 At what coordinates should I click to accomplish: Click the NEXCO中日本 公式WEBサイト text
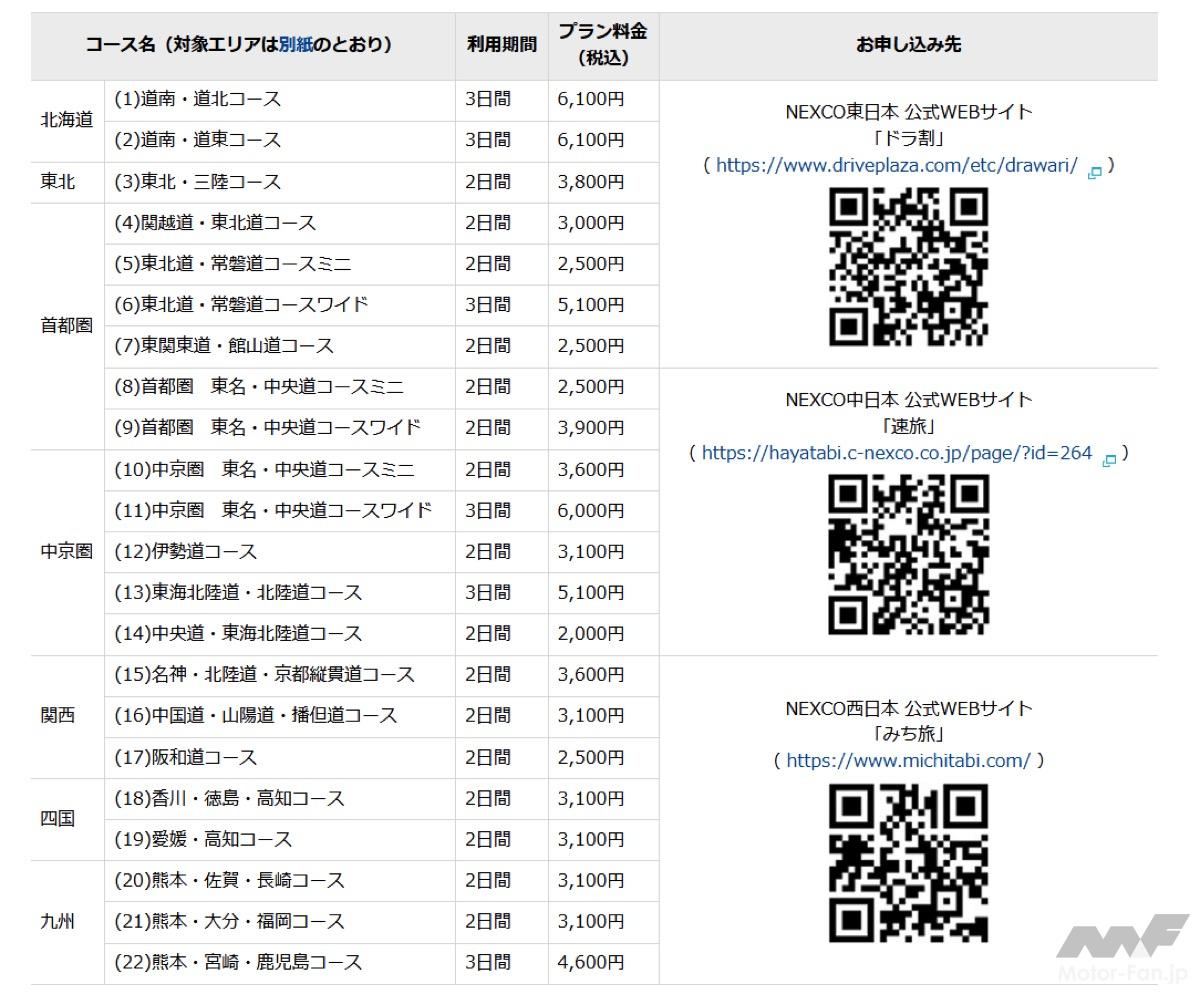pyautogui.click(x=908, y=400)
